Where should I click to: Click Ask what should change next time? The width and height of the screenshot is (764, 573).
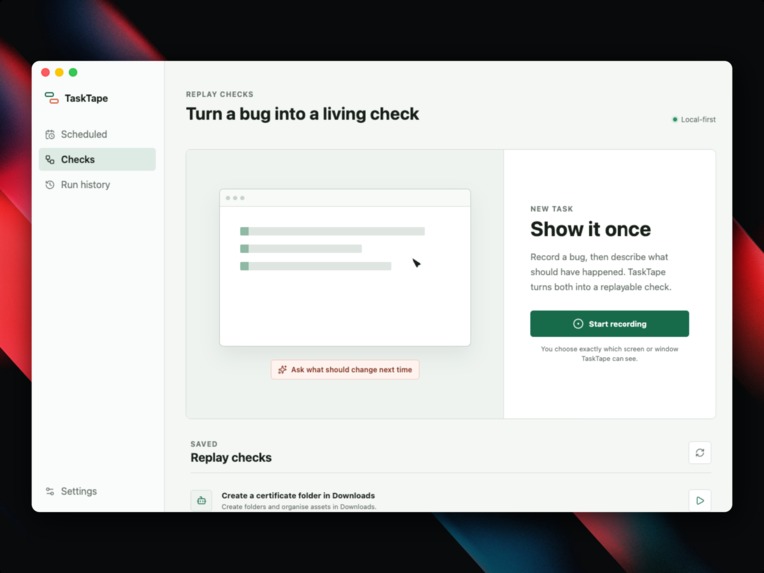345,370
